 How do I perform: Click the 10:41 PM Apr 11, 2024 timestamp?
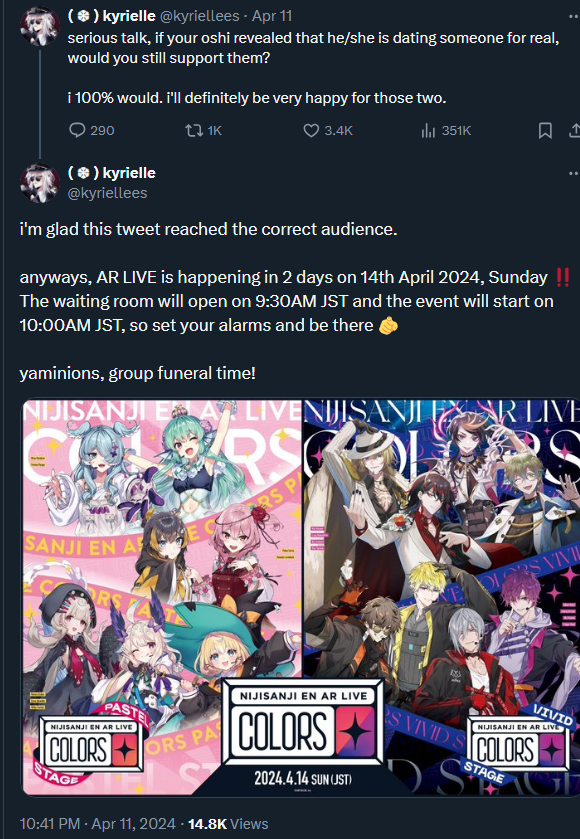tap(97, 823)
